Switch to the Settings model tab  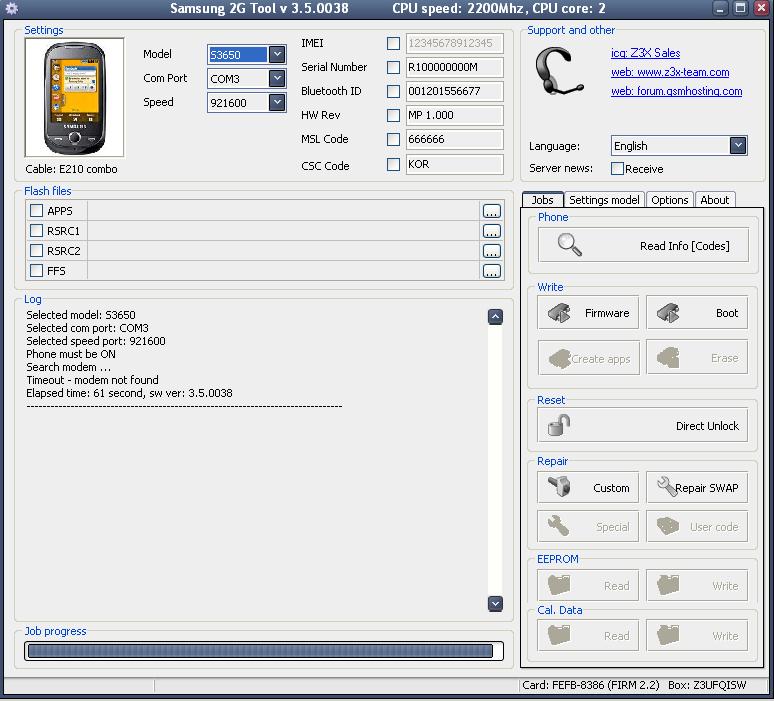[604, 200]
